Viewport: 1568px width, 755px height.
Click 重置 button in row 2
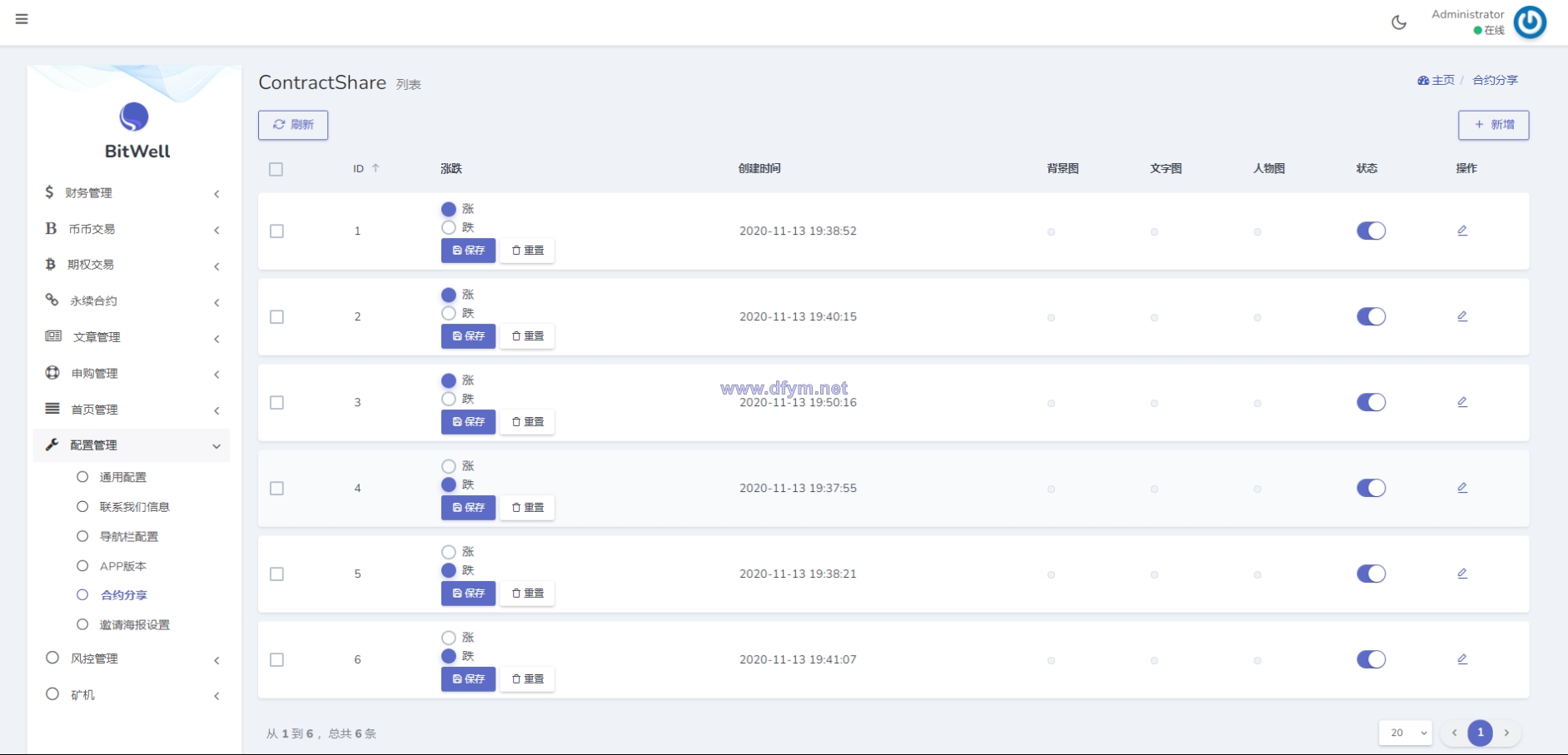click(527, 336)
